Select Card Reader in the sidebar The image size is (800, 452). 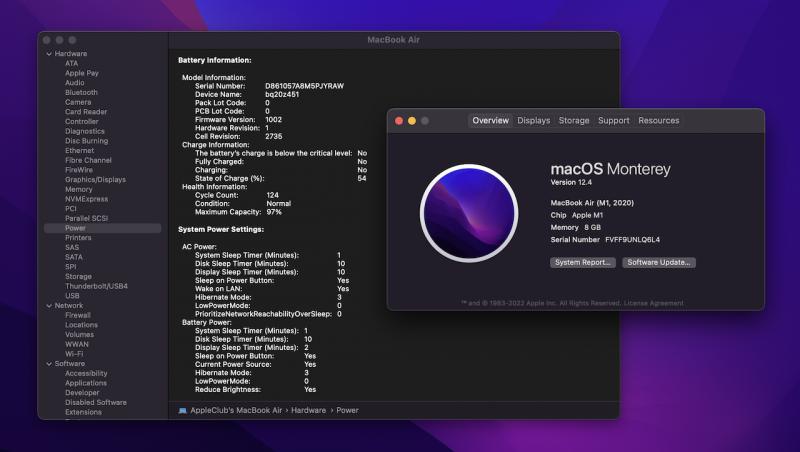point(86,112)
